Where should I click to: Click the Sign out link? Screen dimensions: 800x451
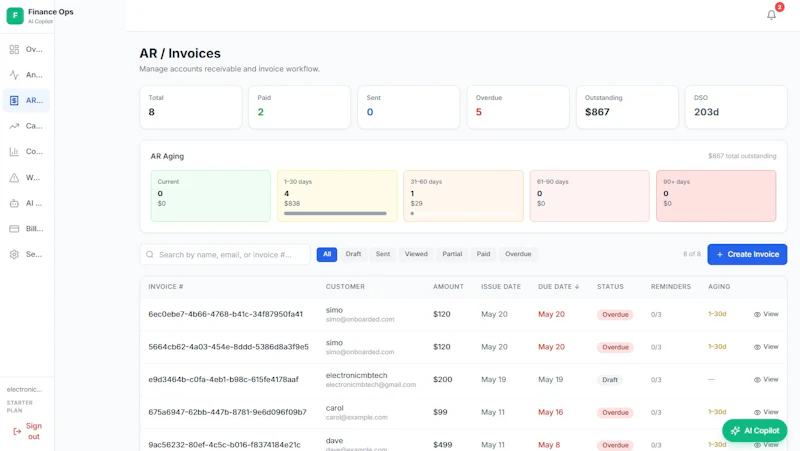(34, 431)
